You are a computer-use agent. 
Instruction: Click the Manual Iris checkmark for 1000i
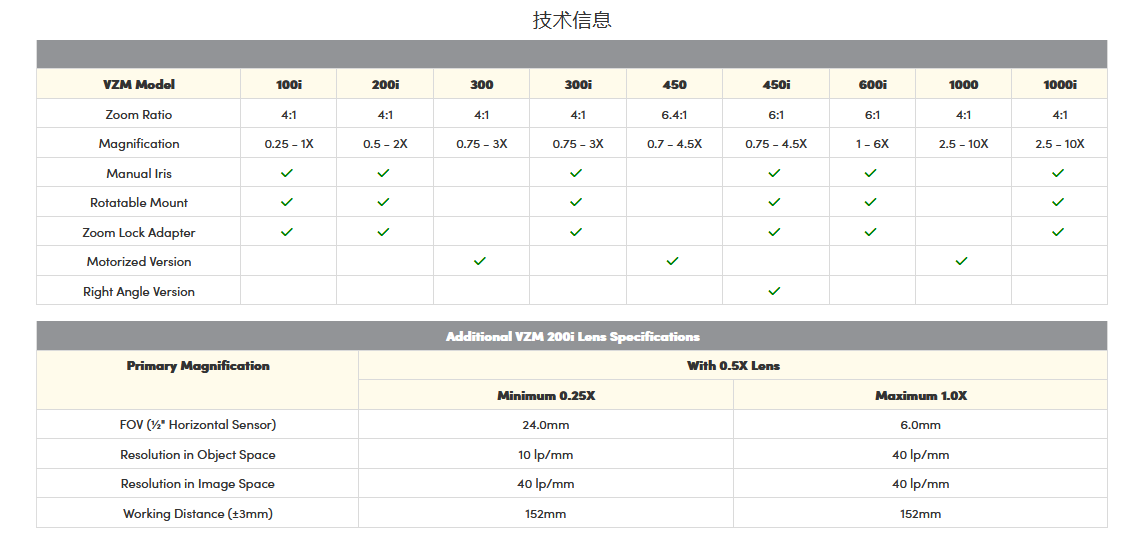click(x=1058, y=173)
